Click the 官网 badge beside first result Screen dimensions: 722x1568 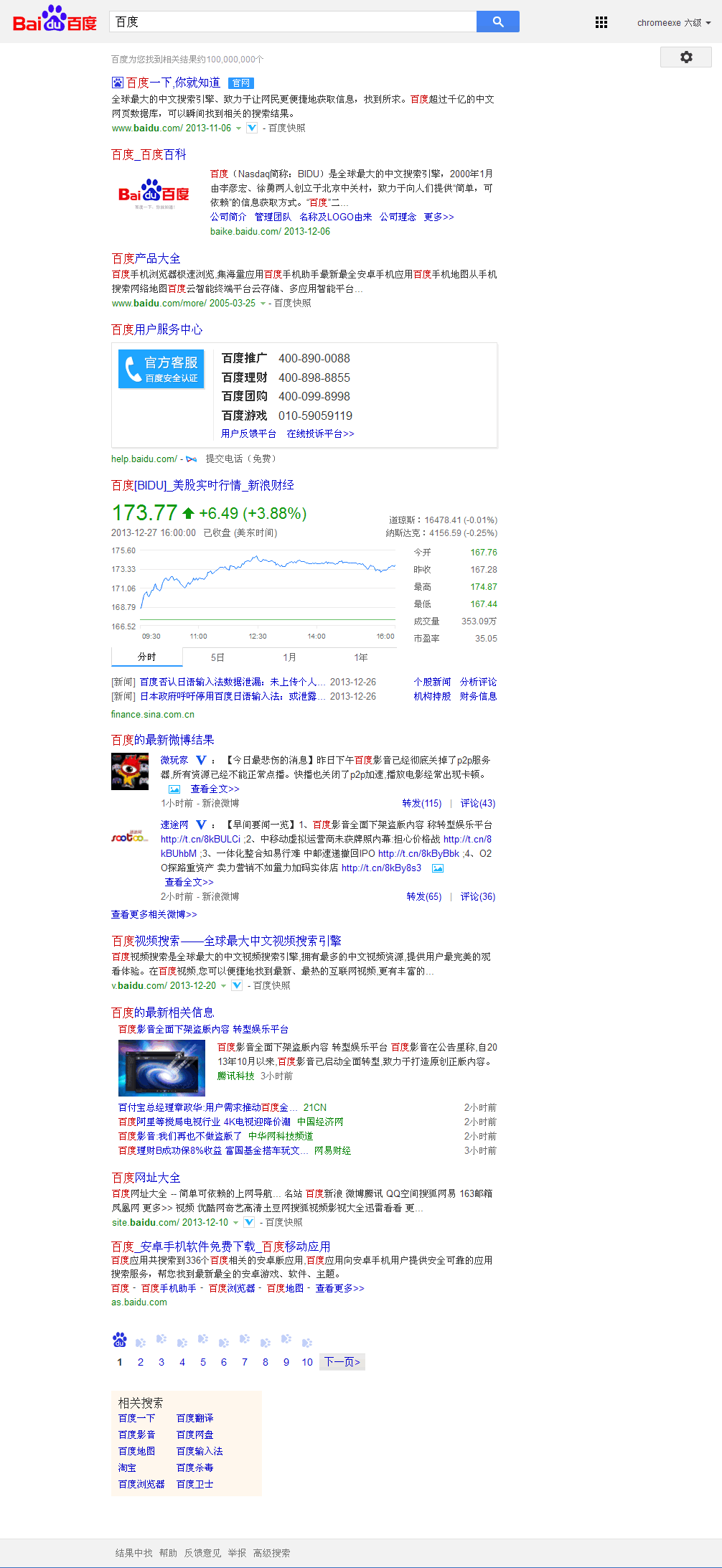pyautogui.click(x=241, y=83)
